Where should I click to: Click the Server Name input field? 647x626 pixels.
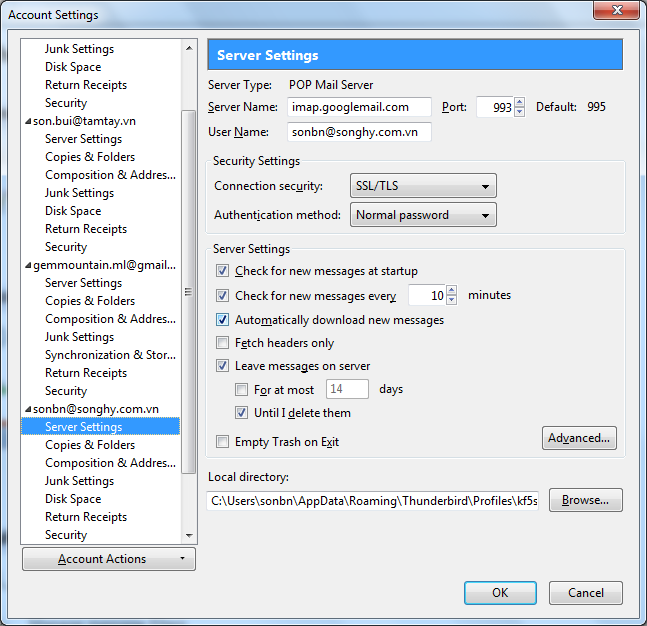pos(359,107)
